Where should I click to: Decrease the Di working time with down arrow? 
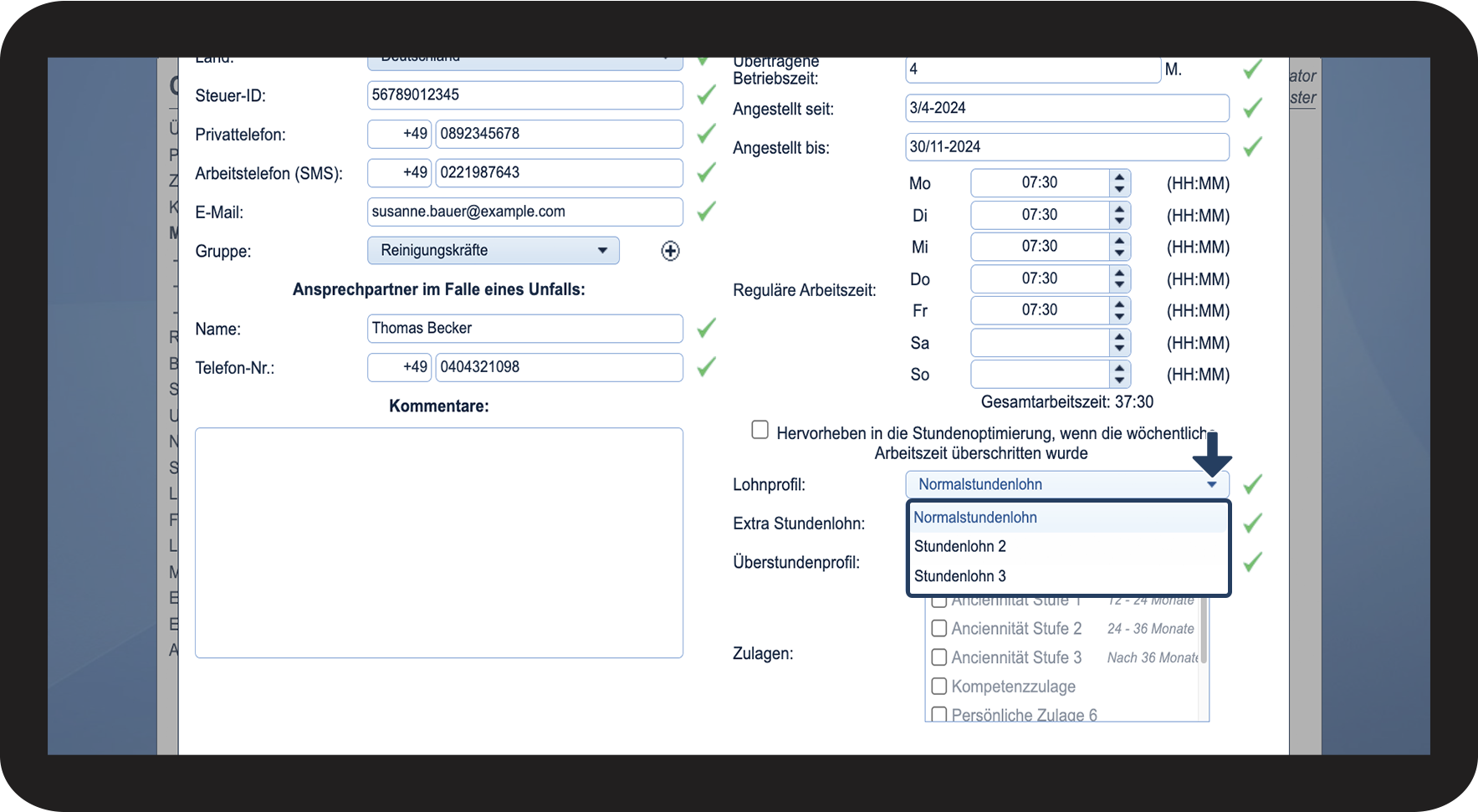1119,222
